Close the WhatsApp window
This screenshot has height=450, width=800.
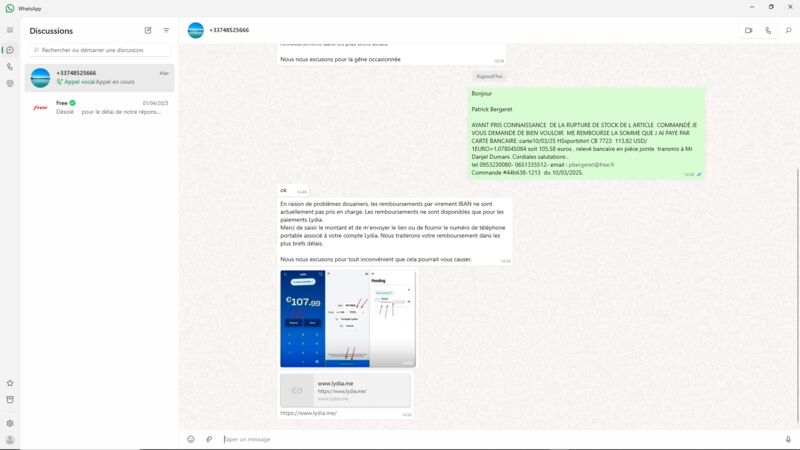[790, 7]
